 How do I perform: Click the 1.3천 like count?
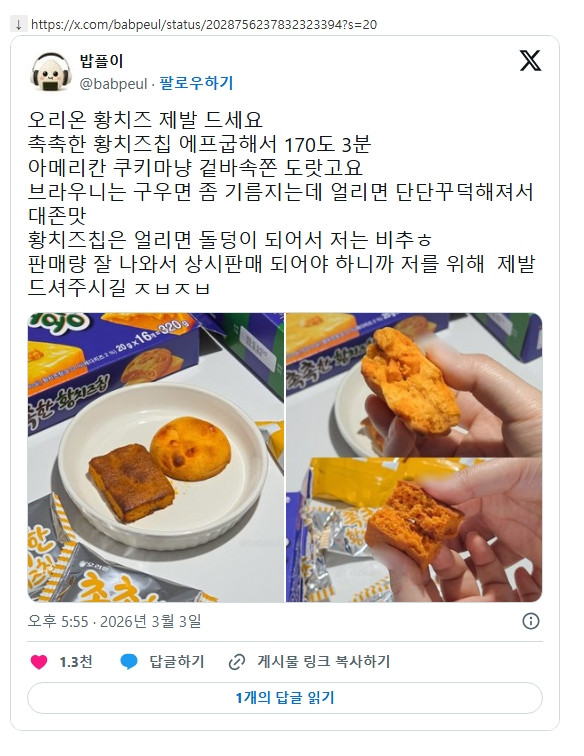[76, 662]
